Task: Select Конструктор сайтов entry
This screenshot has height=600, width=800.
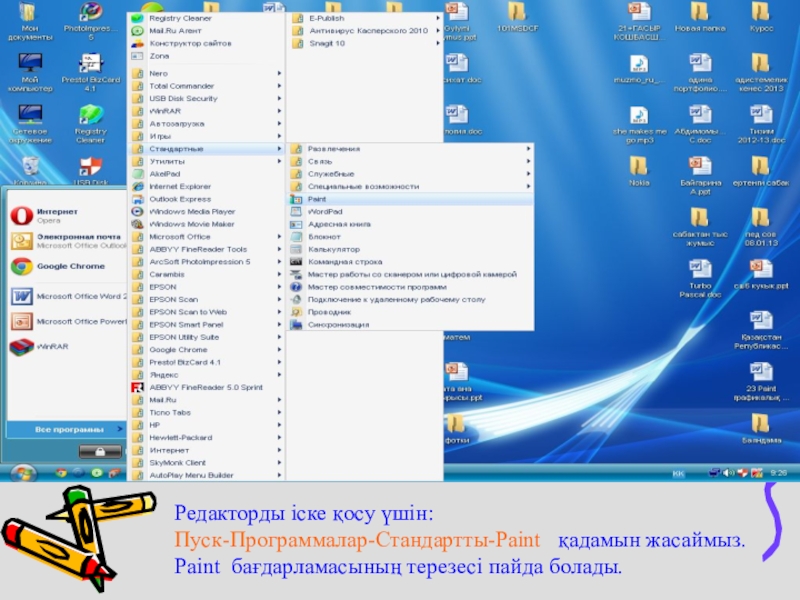Action: 207,43
